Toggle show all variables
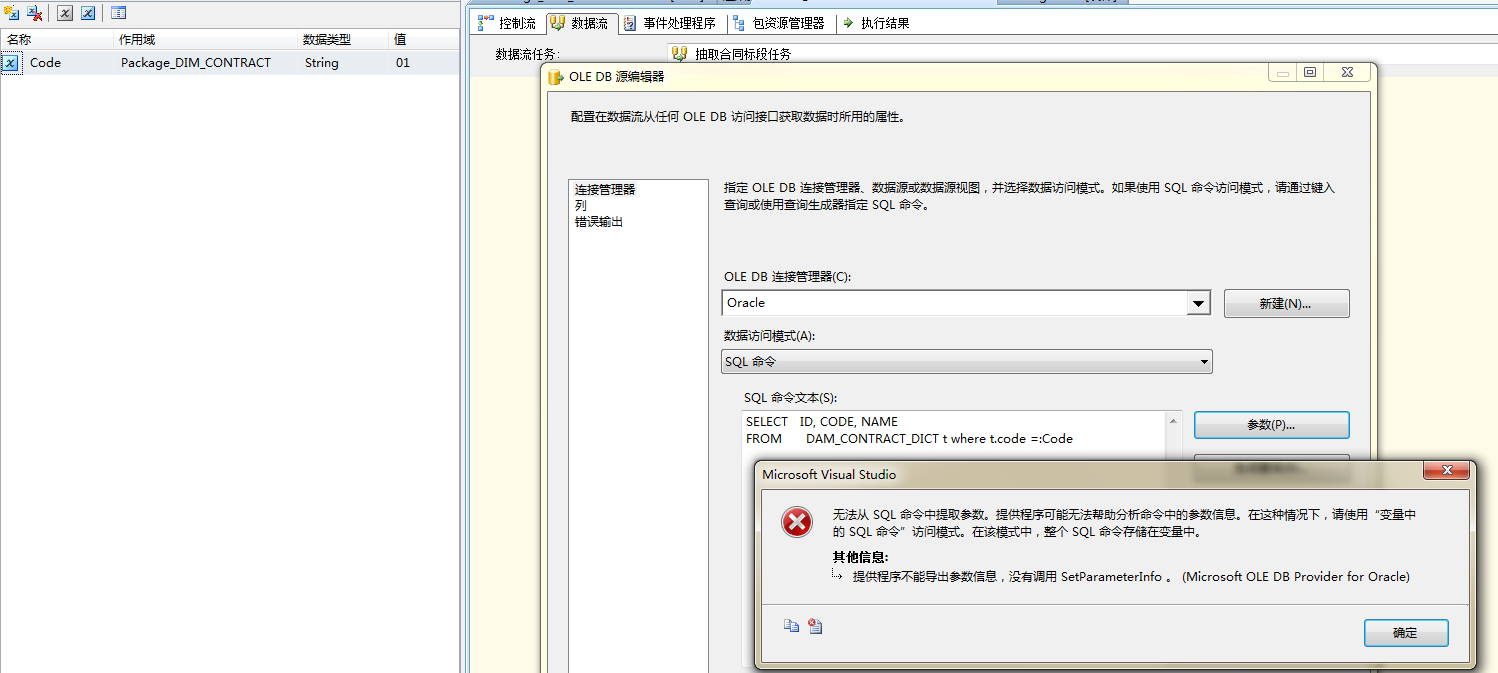The width and height of the screenshot is (1498, 673). [x=87, y=13]
